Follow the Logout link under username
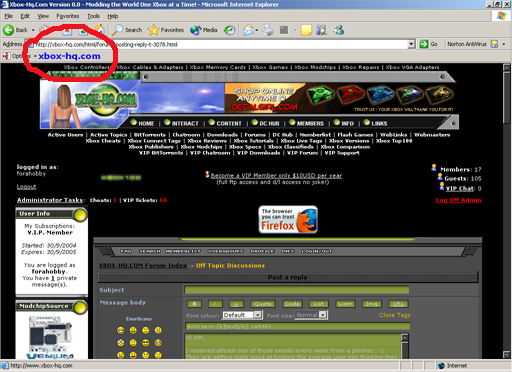Screen dimensions: 512x372 click(26, 187)
